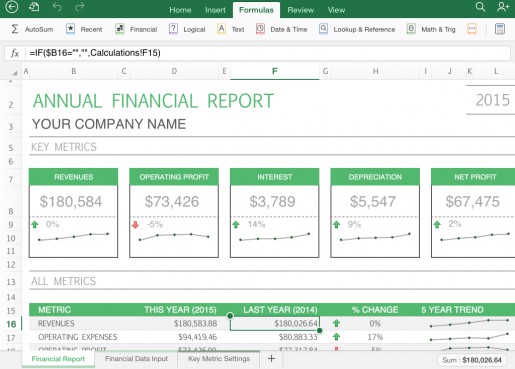515x369 pixels.
Task: Click the Depreciation value $5,547
Action: pos(373,201)
